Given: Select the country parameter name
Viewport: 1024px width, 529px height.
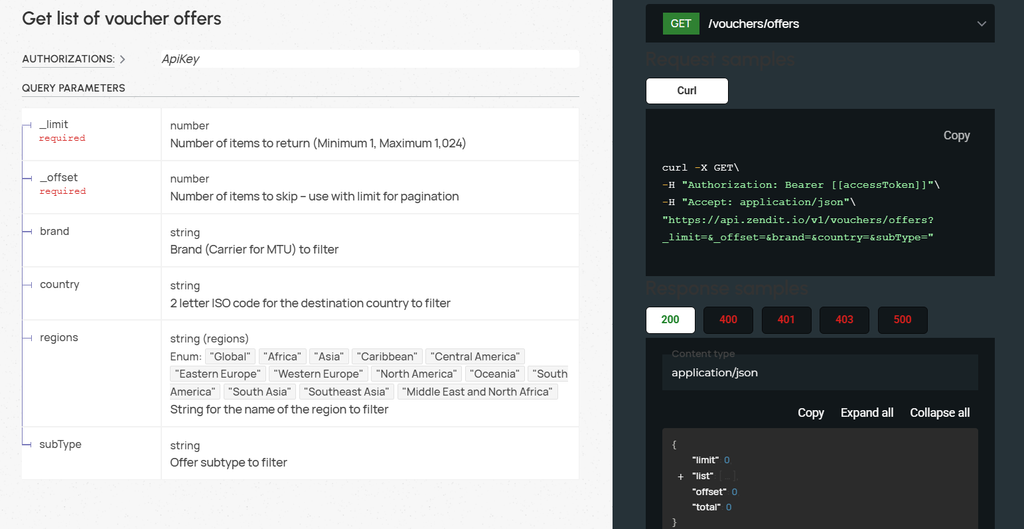Looking at the screenshot, I should (59, 285).
